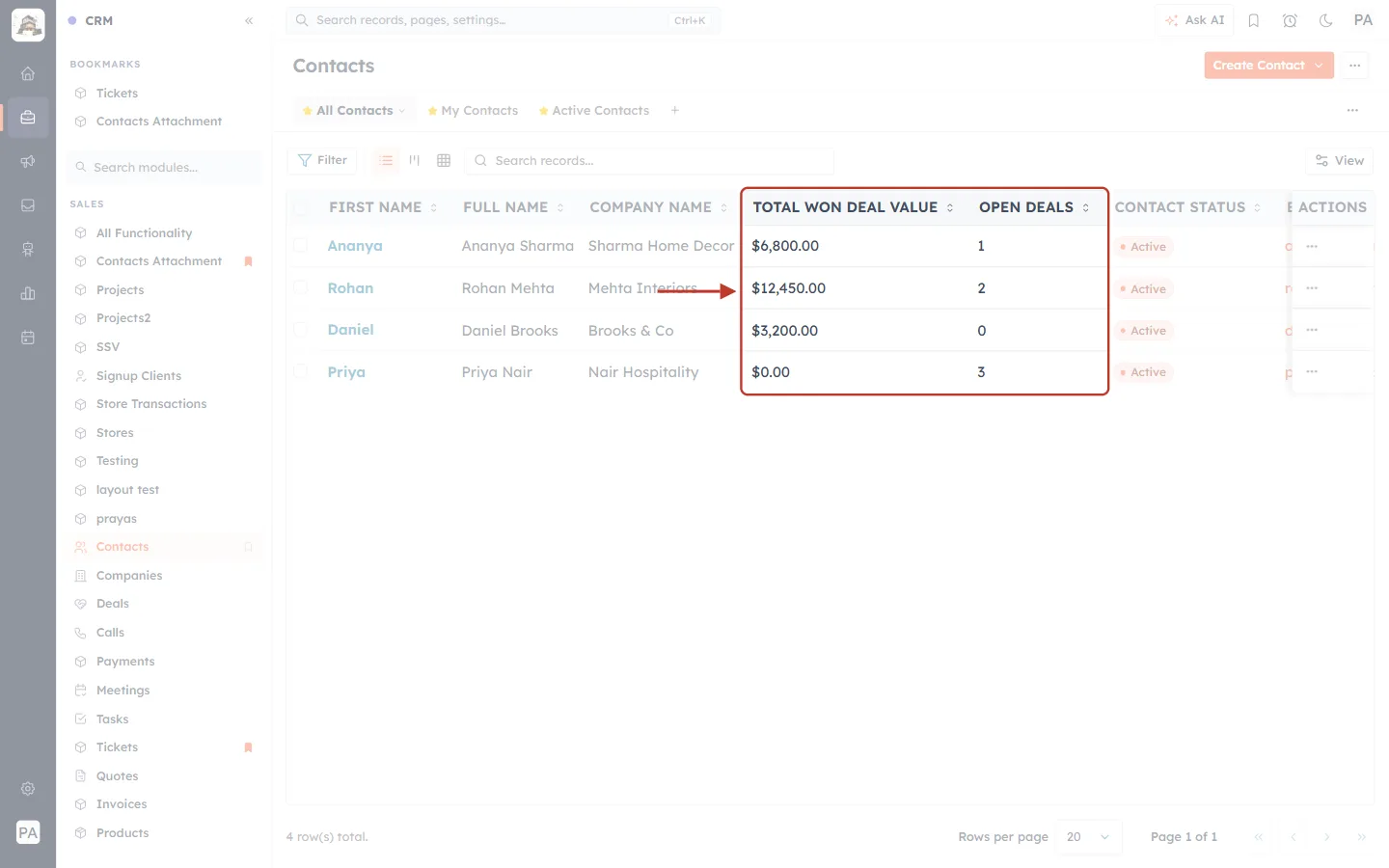Switch to the My Contacts tab
The height and width of the screenshot is (868, 1389).
click(473, 111)
